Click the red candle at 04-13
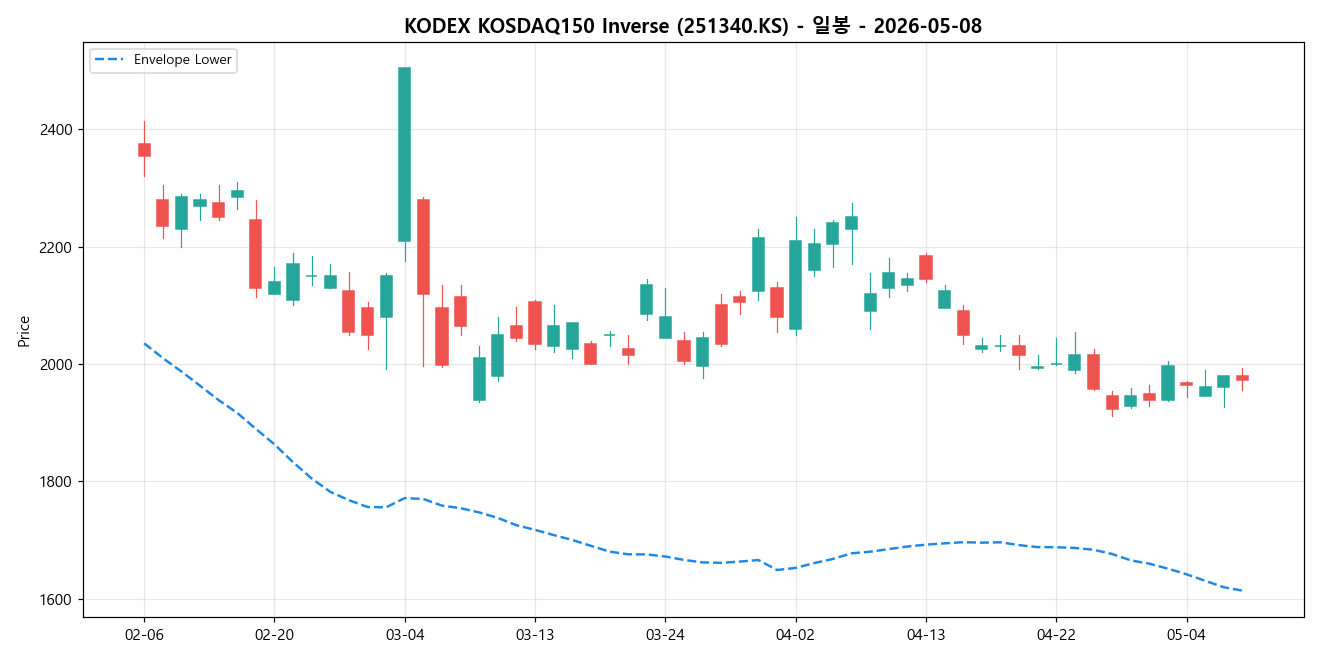Image resolution: width=1320 pixels, height=660 pixels. pyautogui.click(x=925, y=267)
